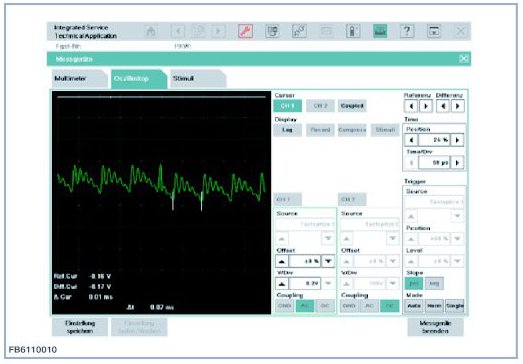Click Messgeräte beenden button
The height and width of the screenshot is (364, 523).
point(435,327)
